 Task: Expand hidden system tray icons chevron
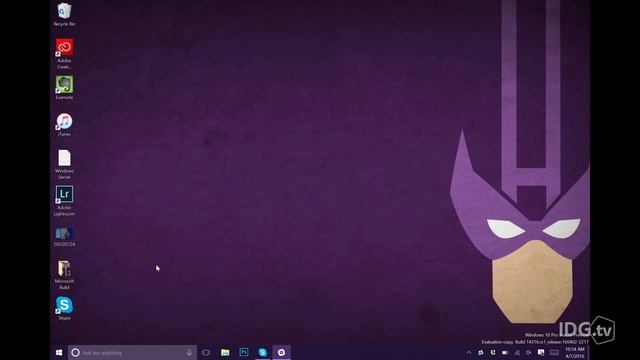click(x=469, y=353)
